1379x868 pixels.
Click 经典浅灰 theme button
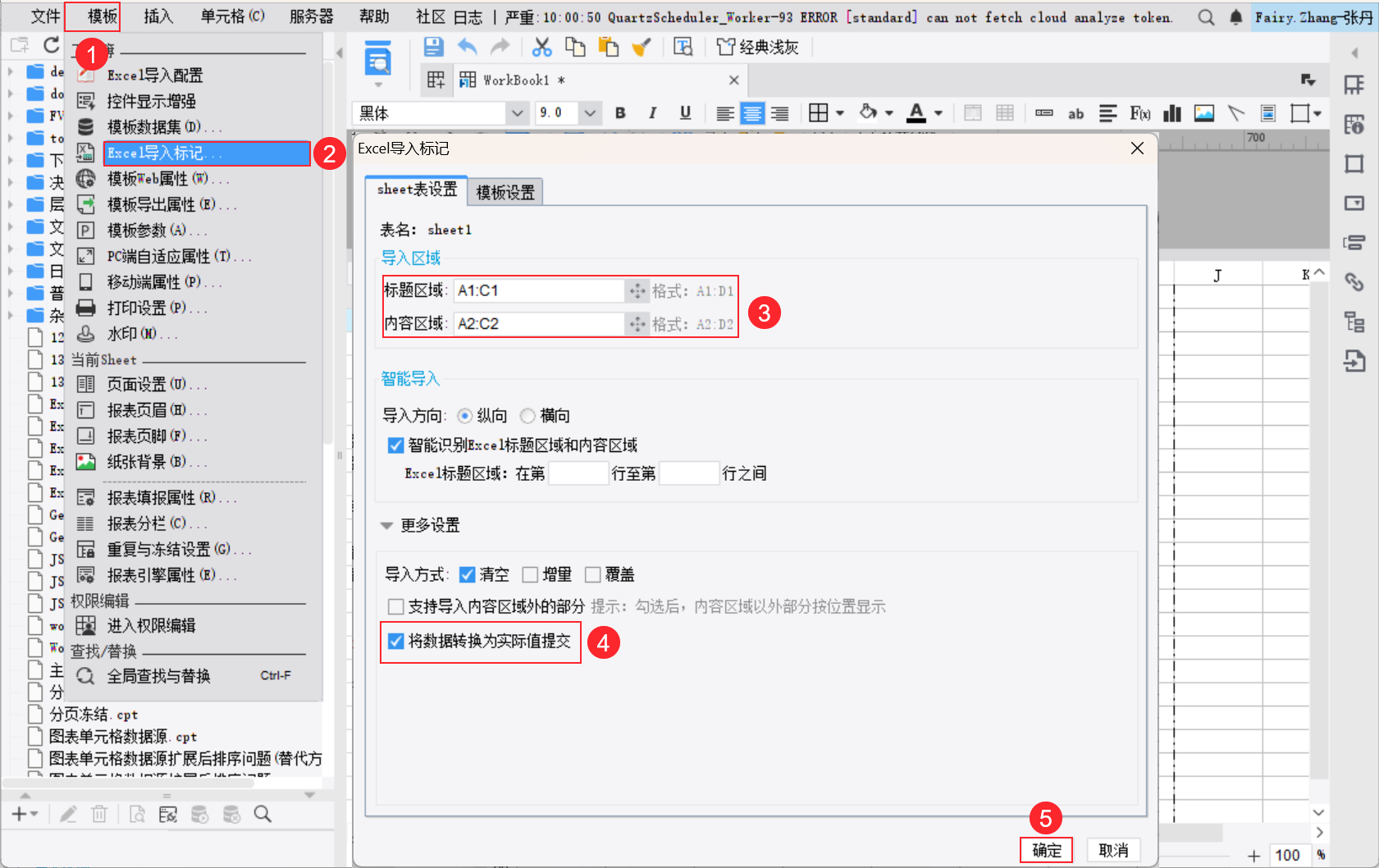[758, 47]
